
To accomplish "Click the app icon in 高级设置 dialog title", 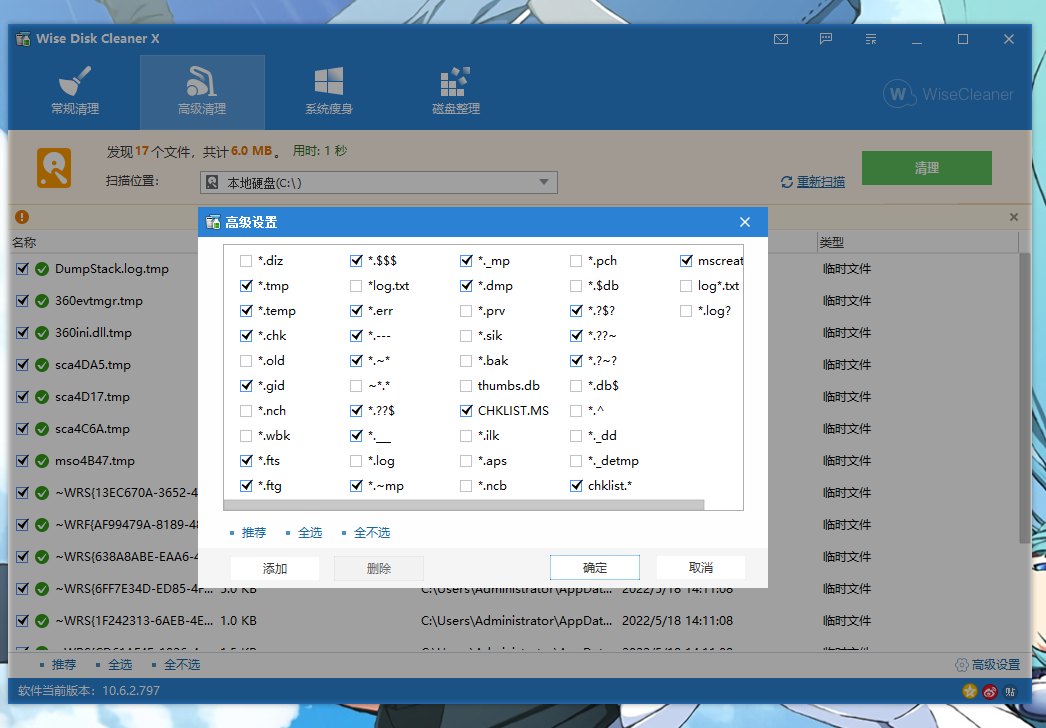I will pyautogui.click(x=213, y=222).
